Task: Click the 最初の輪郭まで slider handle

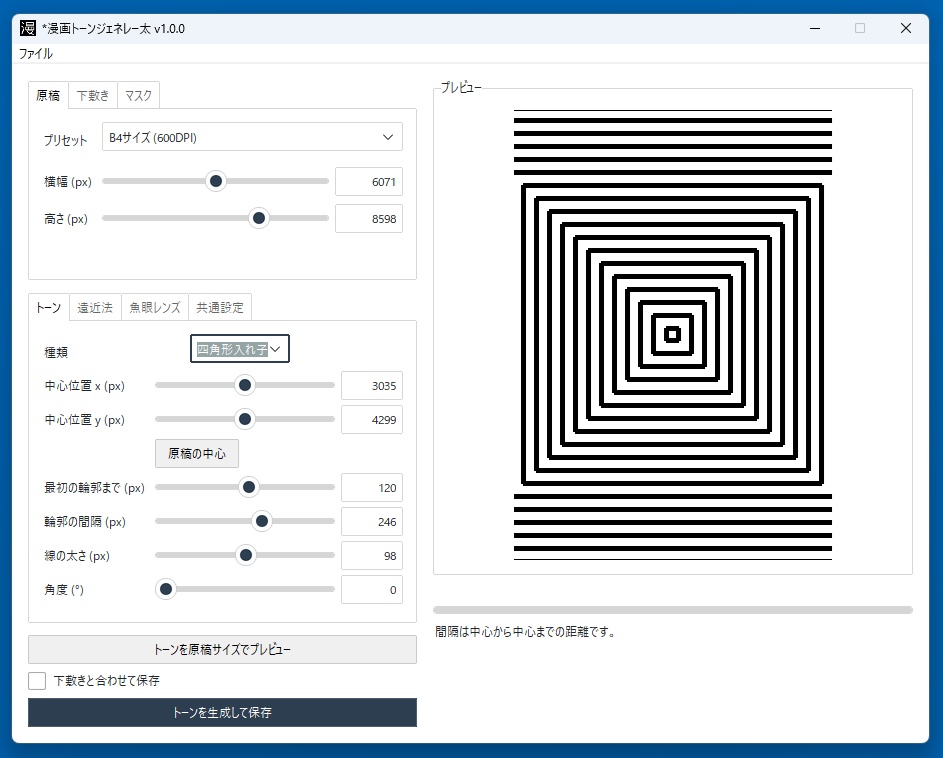Action: click(248, 487)
